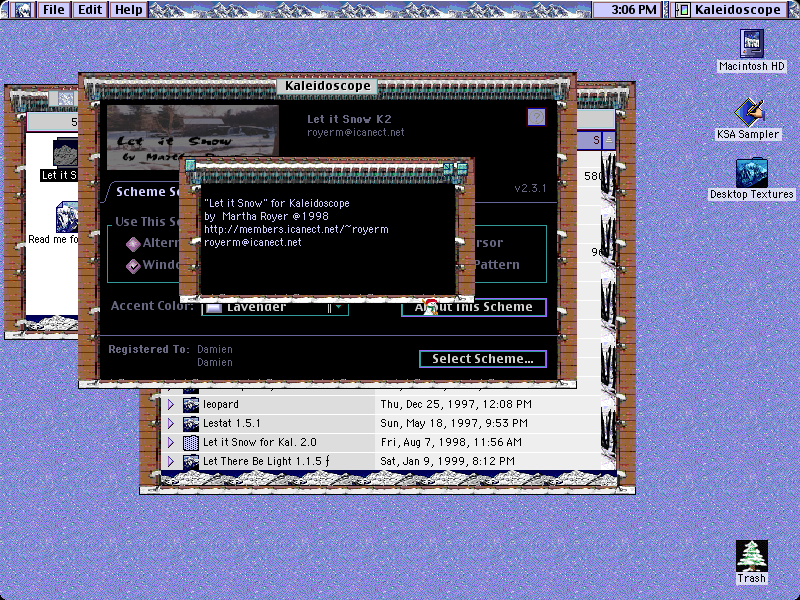Open the File menu
The width and height of the screenshot is (800, 600).
coord(54,9)
